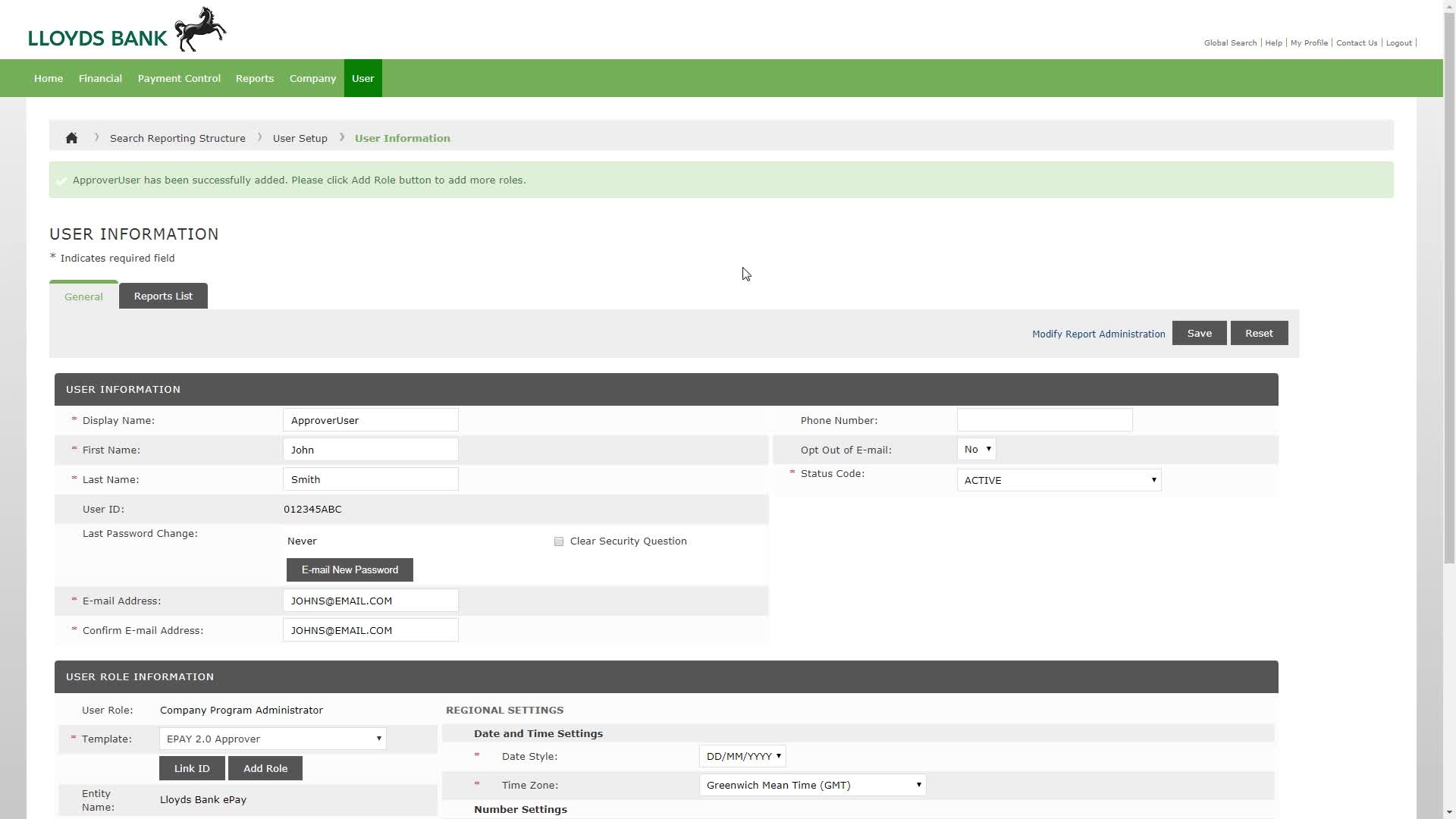This screenshot has height=819, width=1456.
Task: Open the Template dropdown showing EPAY 2.0 Approver
Action: [x=271, y=738]
